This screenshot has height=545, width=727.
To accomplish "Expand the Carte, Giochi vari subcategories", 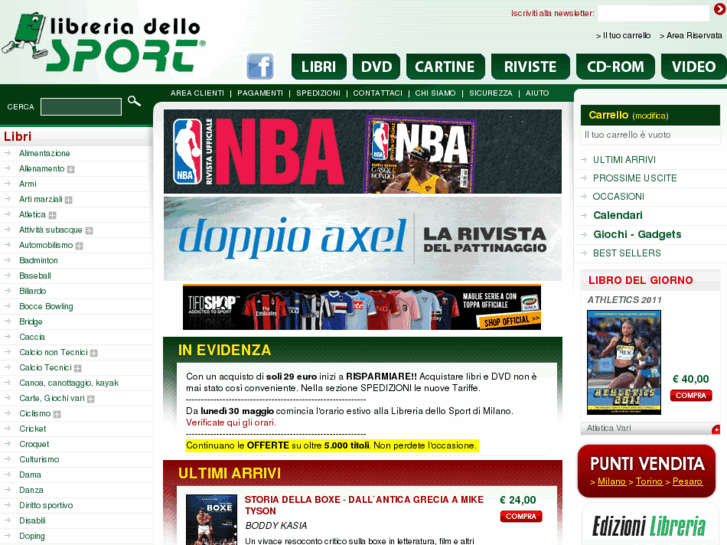I will tap(91, 399).
